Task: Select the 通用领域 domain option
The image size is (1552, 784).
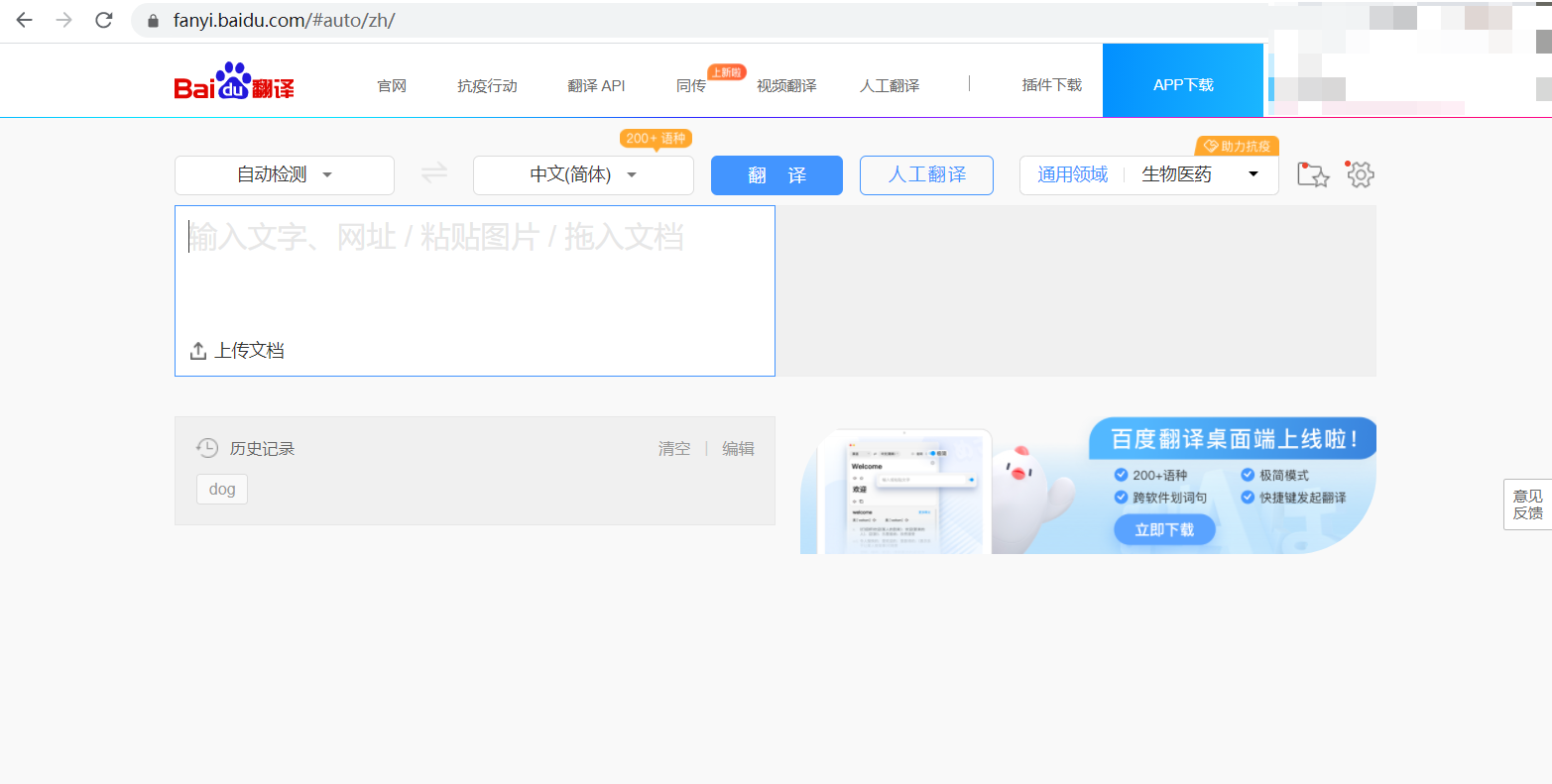Action: [x=1072, y=174]
